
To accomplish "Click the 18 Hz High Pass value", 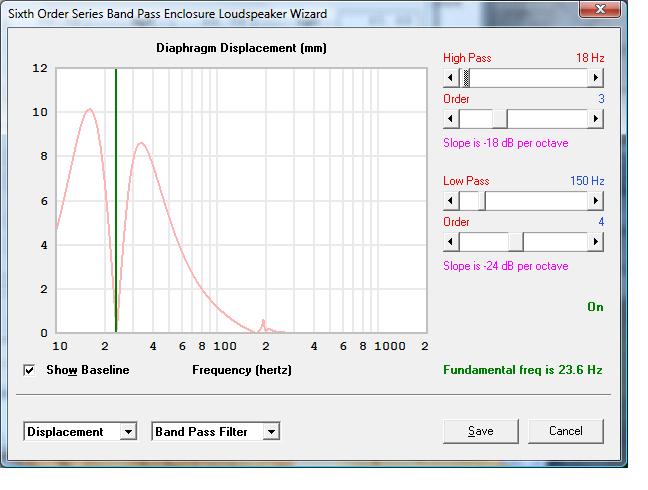I will [590, 58].
